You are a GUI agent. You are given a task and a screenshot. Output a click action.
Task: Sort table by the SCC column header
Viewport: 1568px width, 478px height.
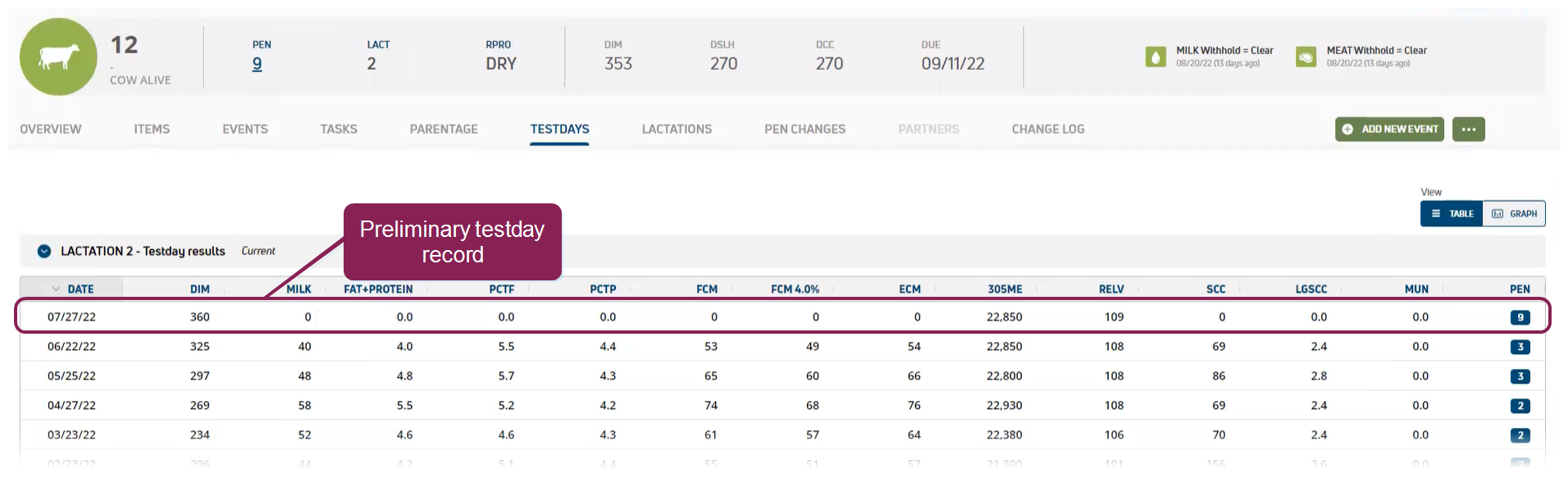pos(1215,289)
